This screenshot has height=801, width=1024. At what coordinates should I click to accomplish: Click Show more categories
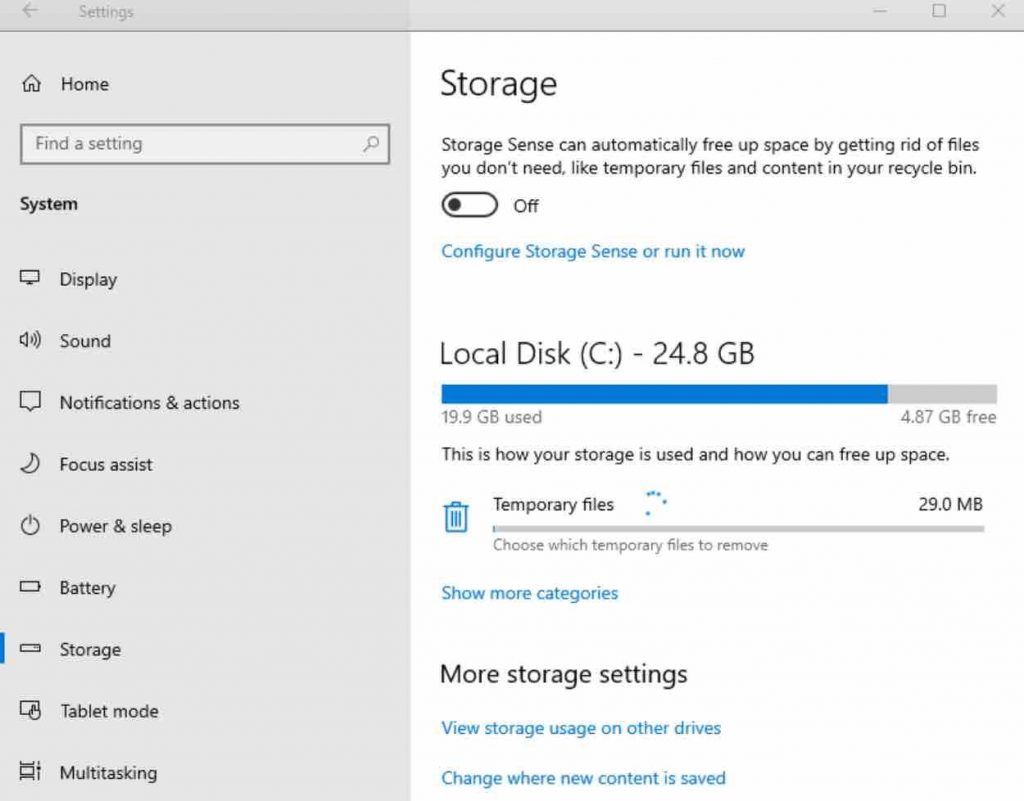coord(529,593)
